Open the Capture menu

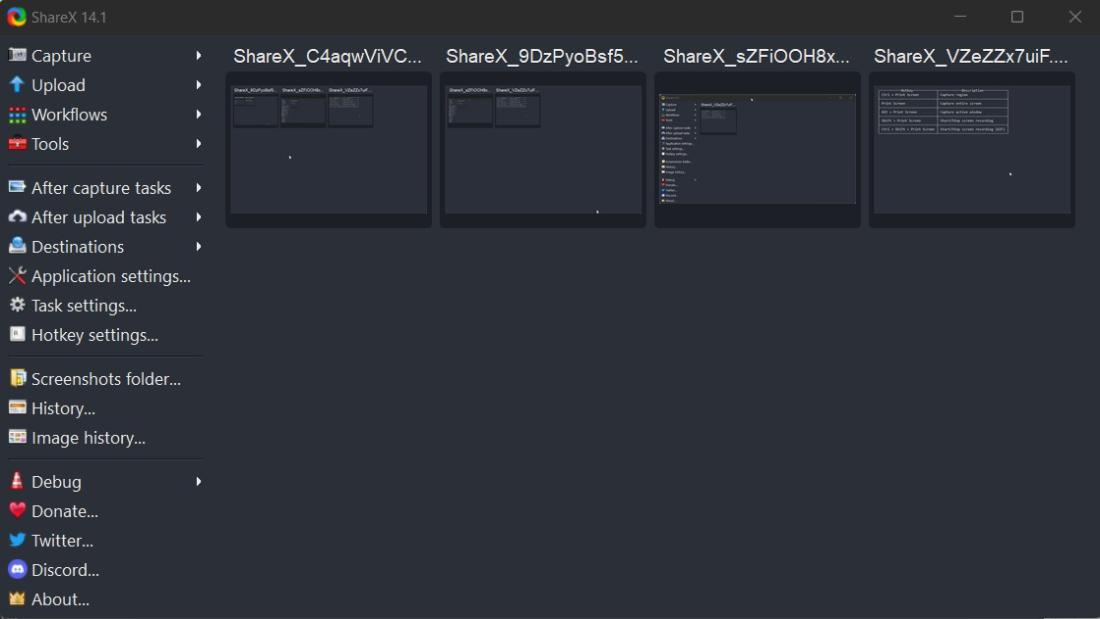click(x=105, y=55)
